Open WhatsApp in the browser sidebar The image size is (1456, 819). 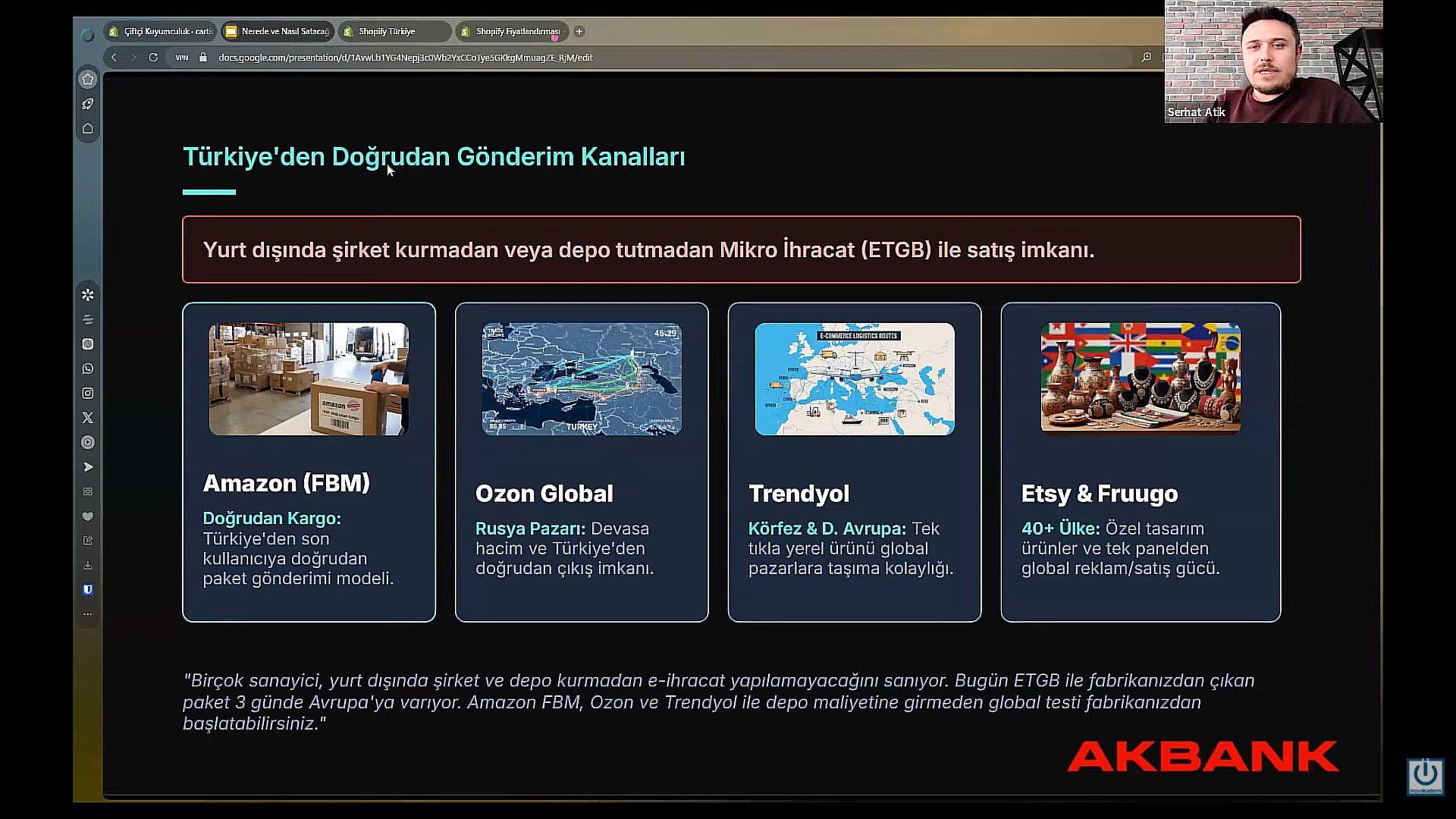[x=88, y=369]
